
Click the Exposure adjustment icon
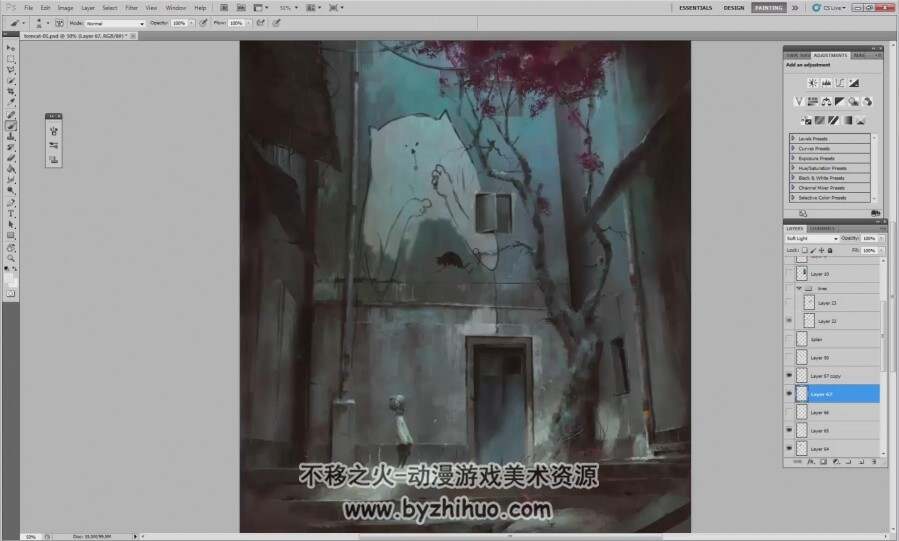pos(854,83)
